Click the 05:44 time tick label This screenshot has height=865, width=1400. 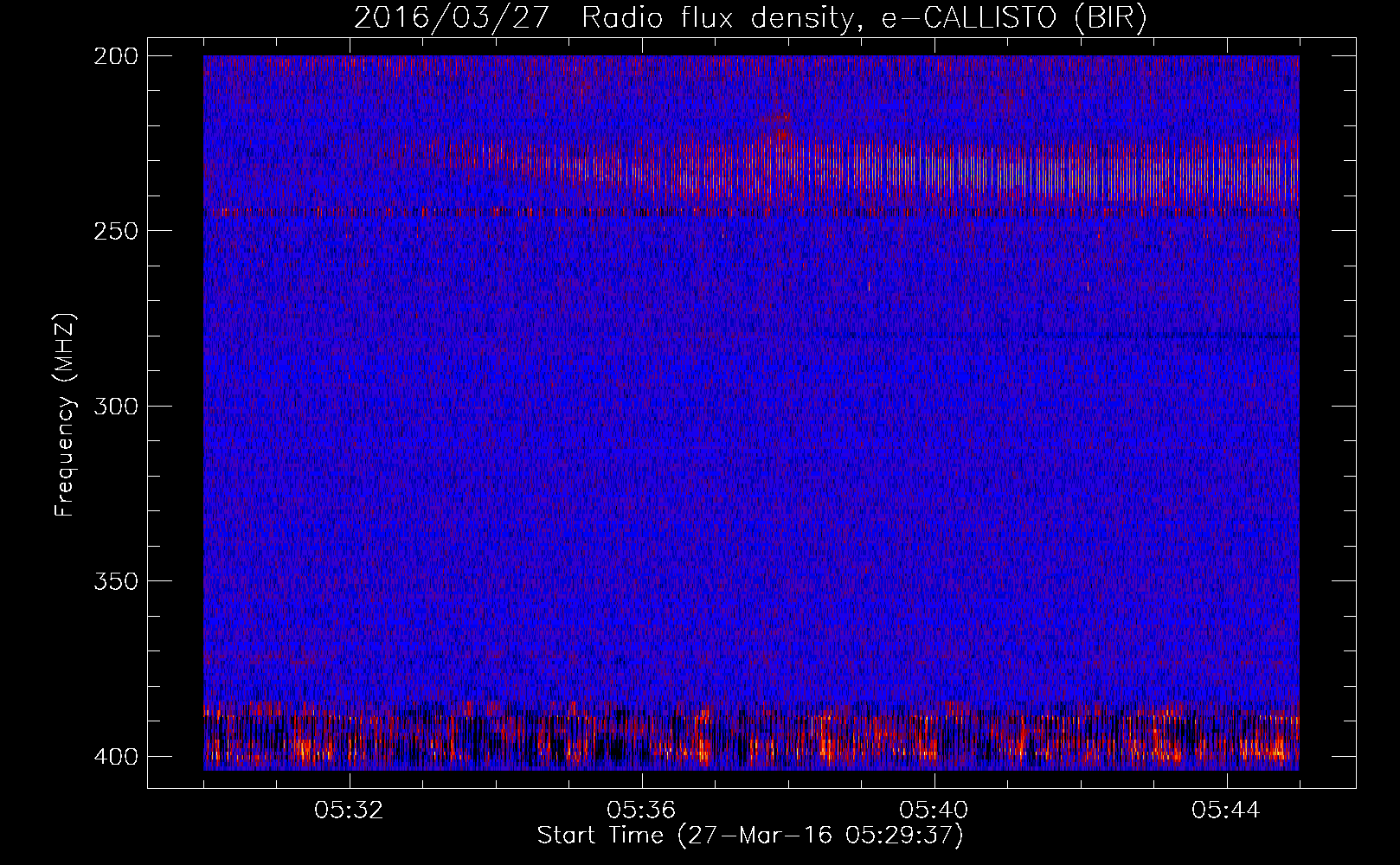[1227, 811]
